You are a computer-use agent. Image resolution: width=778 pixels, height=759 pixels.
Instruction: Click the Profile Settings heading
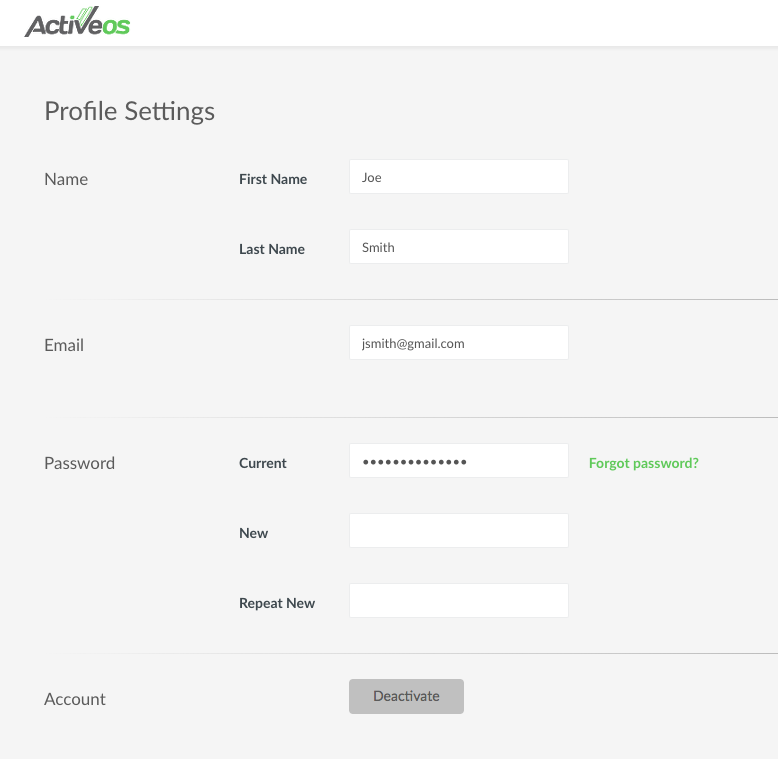click(x=130, y=111)
